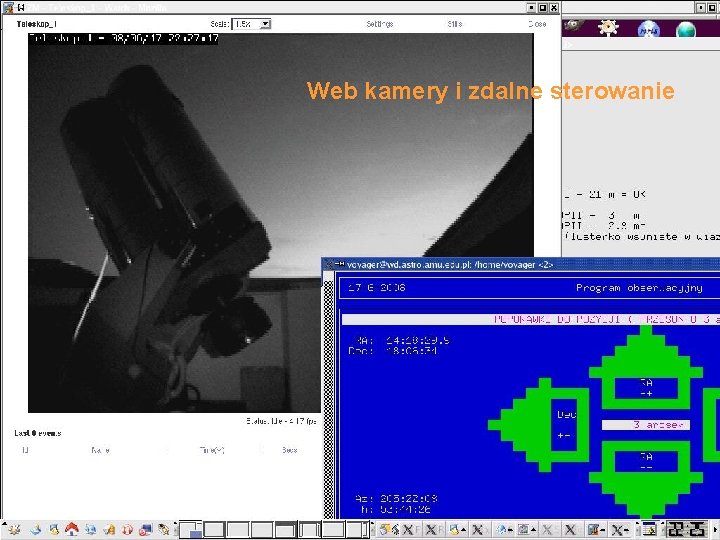Launch the red headphones icon in panel
720x540 pixels.
click(x=127, y=530)
